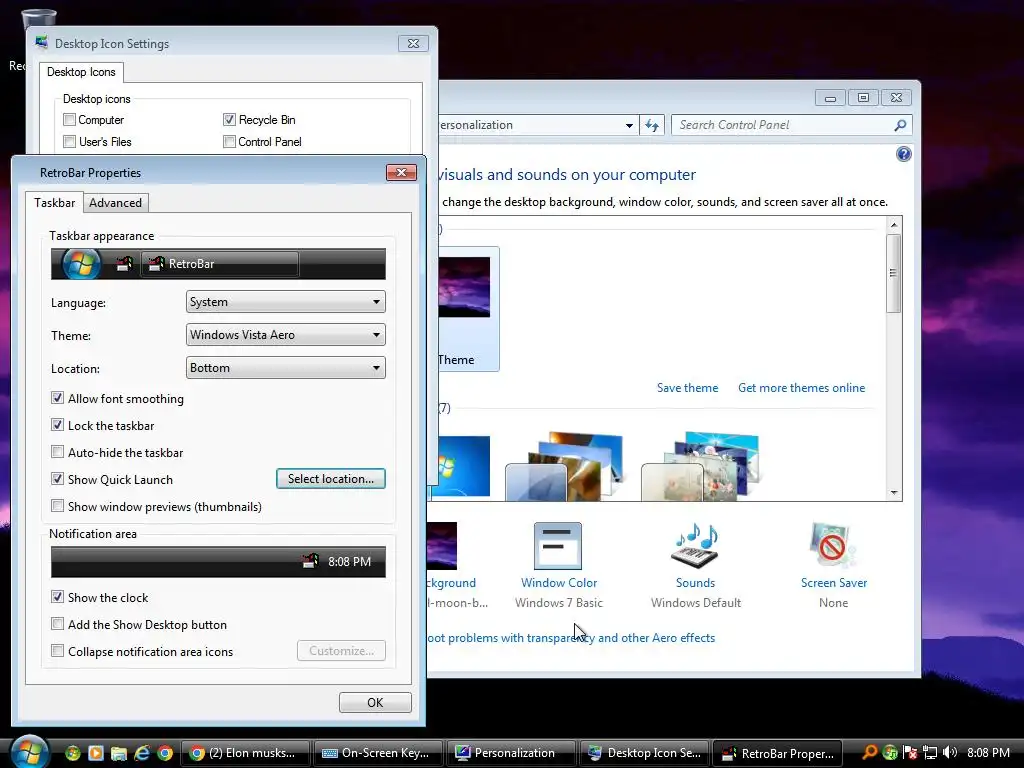Click Get more themes online link
This screenshot has height=768, width=1024.
[801, 388]
